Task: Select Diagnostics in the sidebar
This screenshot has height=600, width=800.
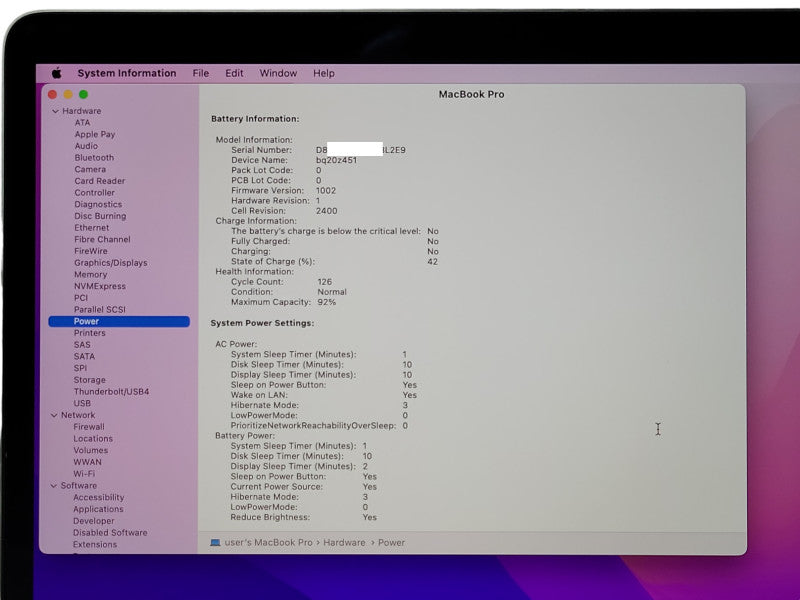Action: point(98,204)
